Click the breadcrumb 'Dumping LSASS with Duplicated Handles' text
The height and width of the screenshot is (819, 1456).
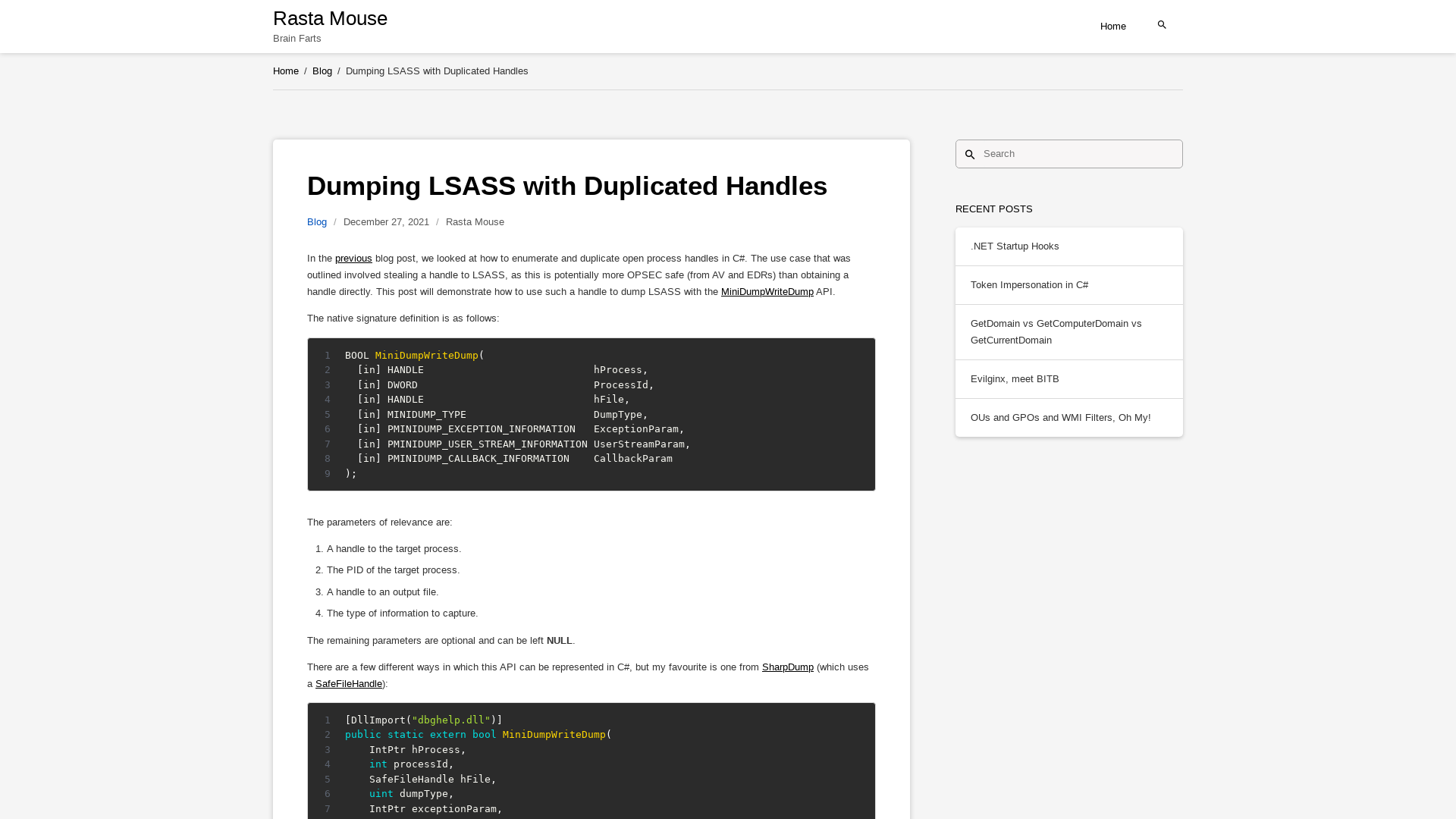tap(437, 71)
